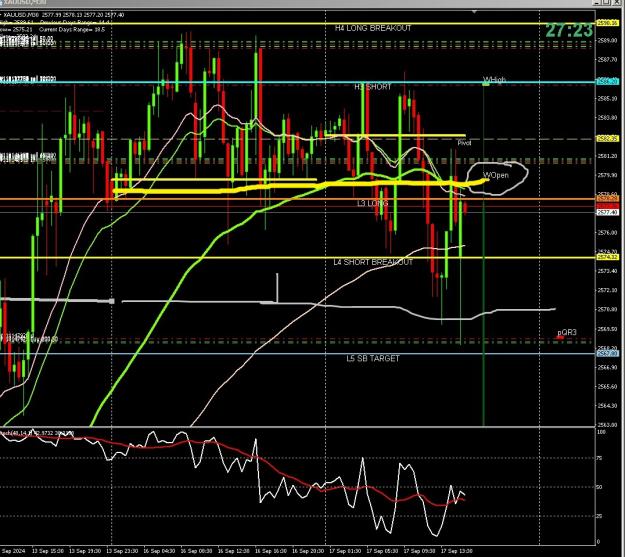Image resolution: width=625 pixels, height=557 pixels.
Task: Select the L4 SHORT BREAKOUT label
Action: point(373,262)
